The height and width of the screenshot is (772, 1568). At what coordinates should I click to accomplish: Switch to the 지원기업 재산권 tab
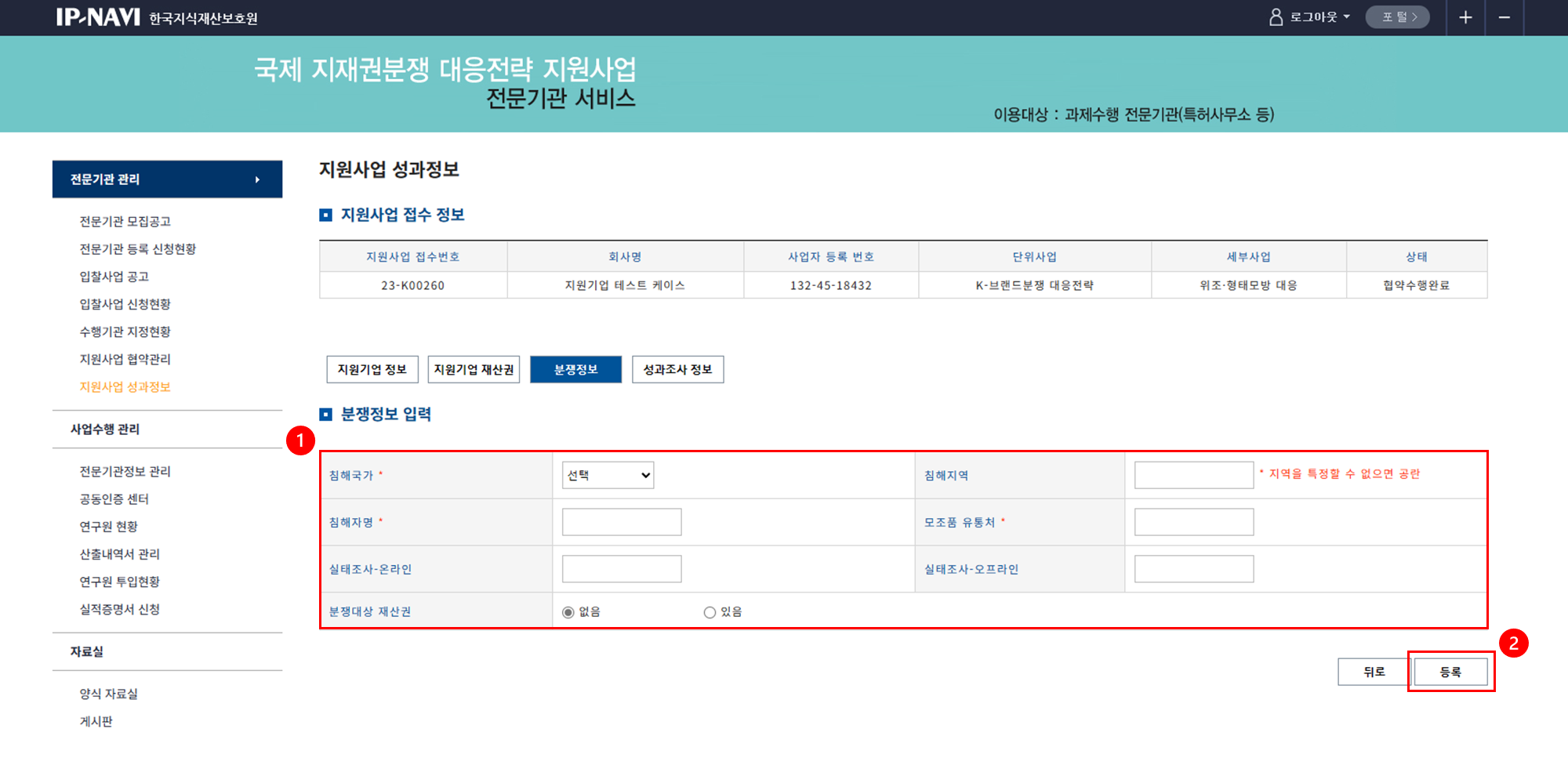(x=474, y=369)
